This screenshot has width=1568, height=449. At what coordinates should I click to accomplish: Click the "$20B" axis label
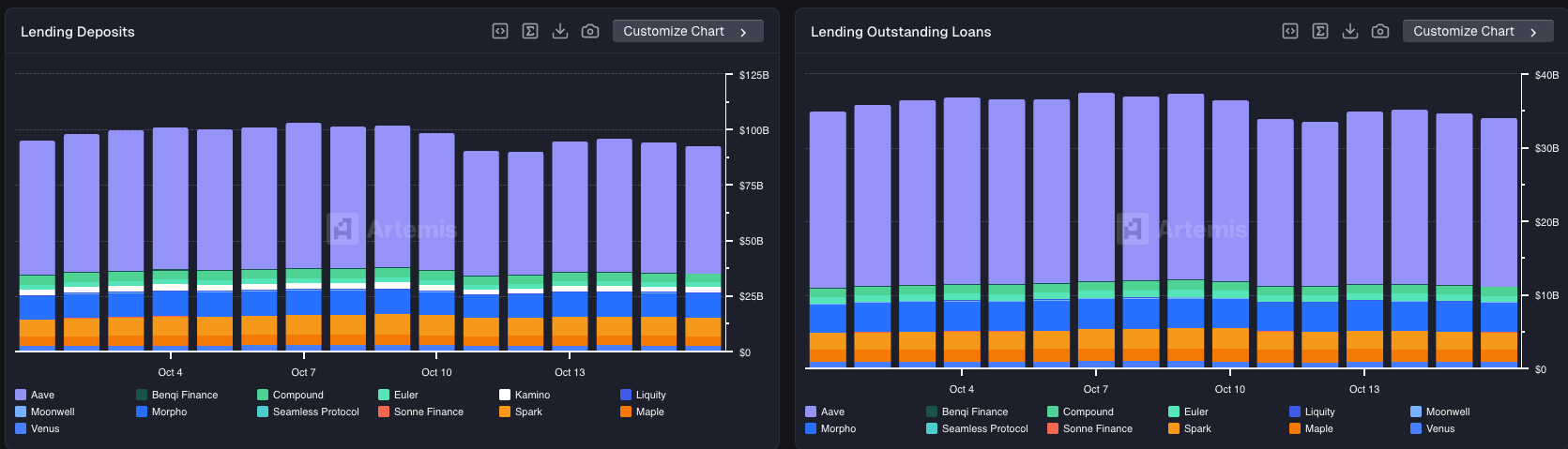point(1546,222)
